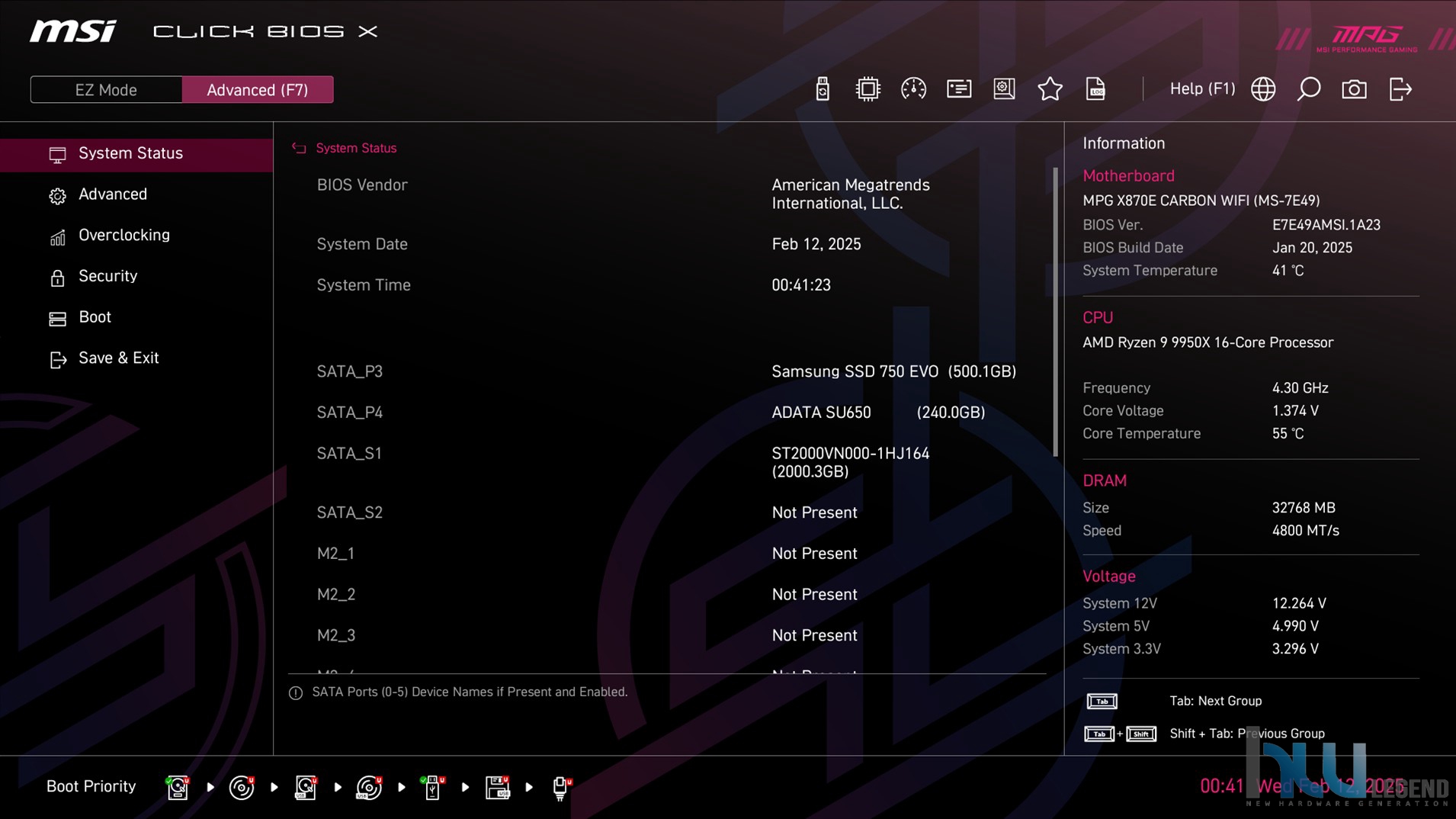1456x819 pixels.
Task: Click the Boot Priority label
Action: (x=91, y=787)
